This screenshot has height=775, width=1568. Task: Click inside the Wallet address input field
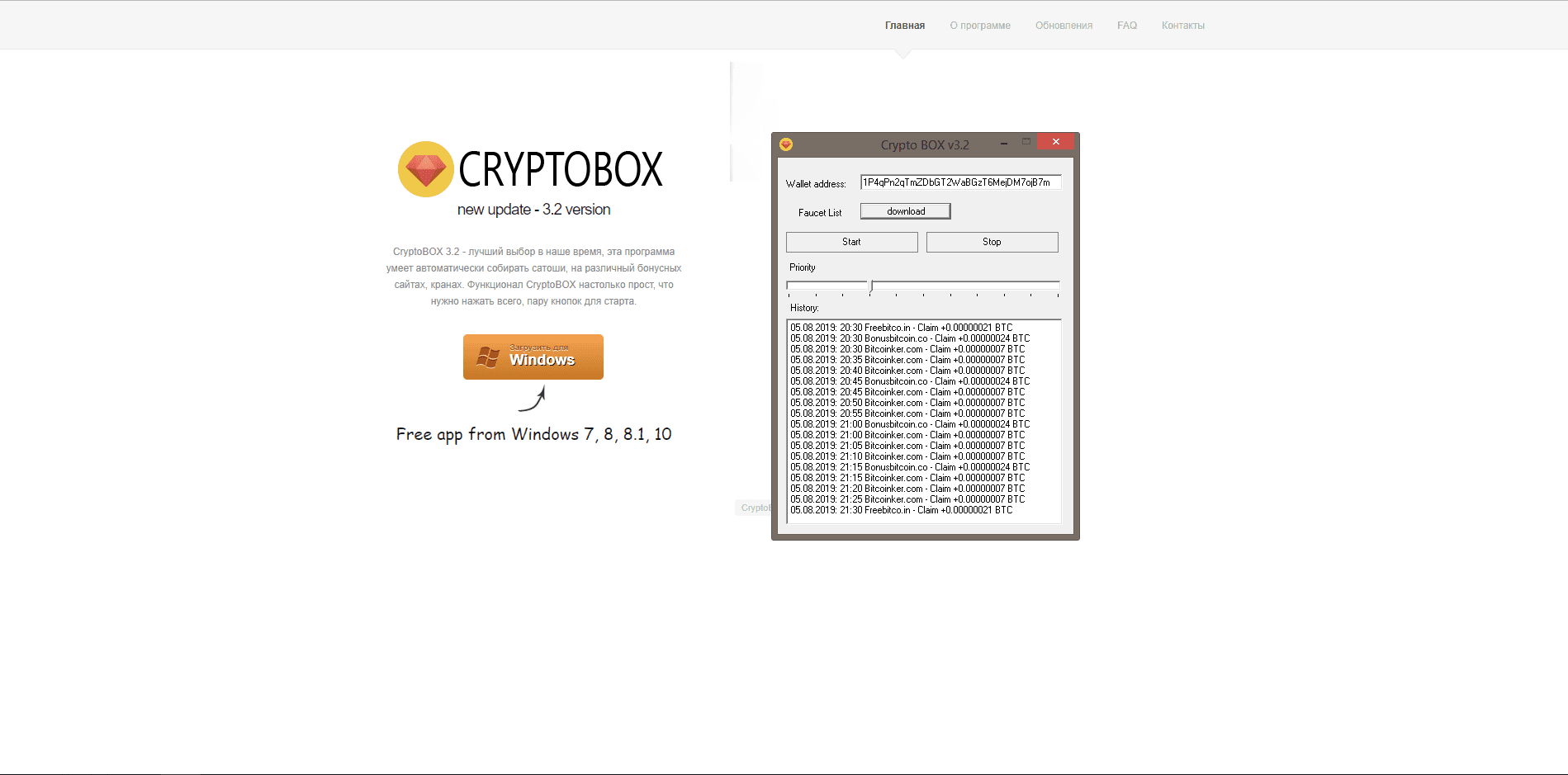959,182
